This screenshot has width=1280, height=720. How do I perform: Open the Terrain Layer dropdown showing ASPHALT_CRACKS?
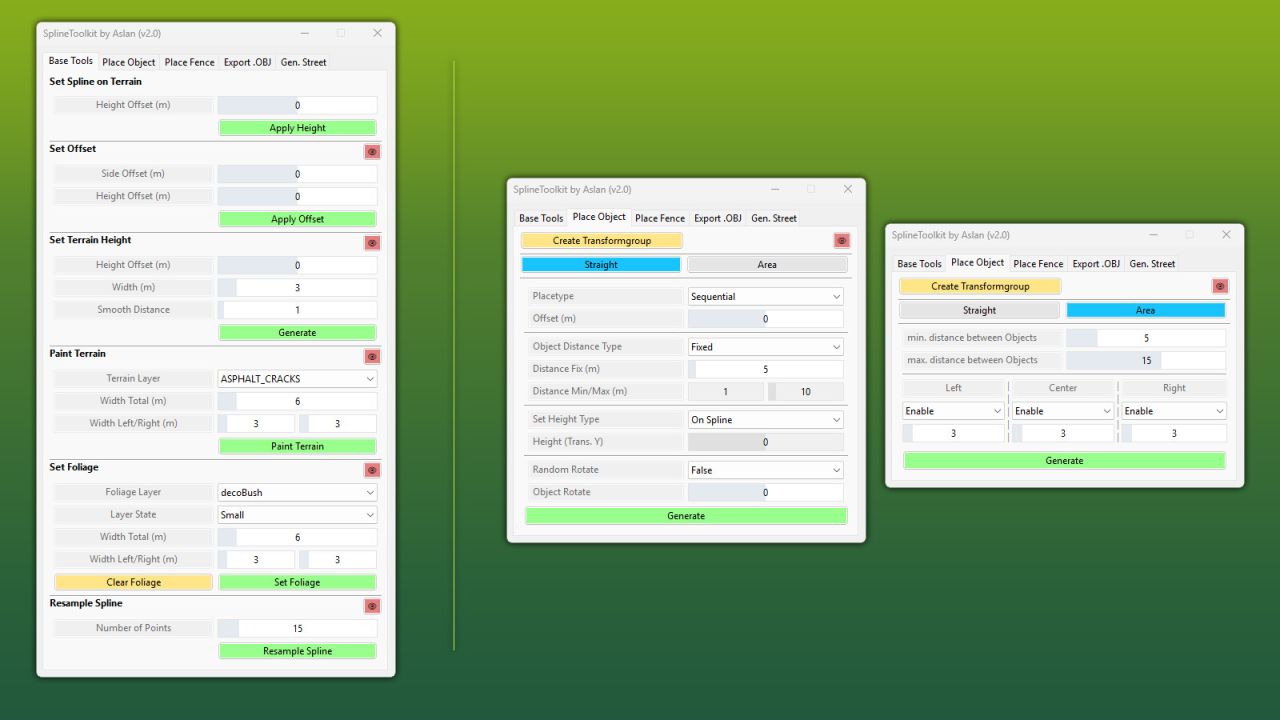click(x=297, y=379)
